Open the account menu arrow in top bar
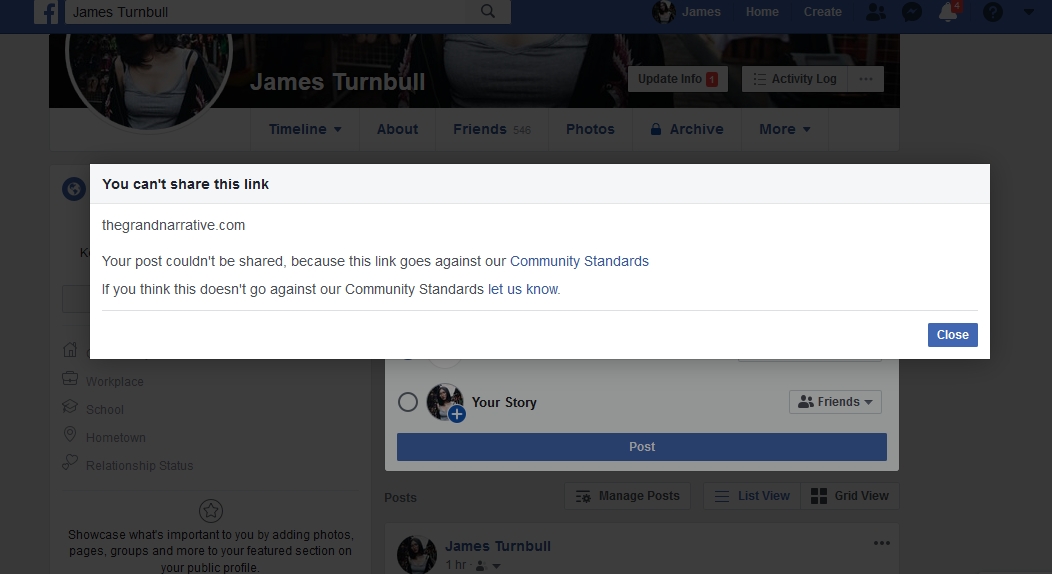Viewport: 1052px width, 574px height. click(1029, 12)
